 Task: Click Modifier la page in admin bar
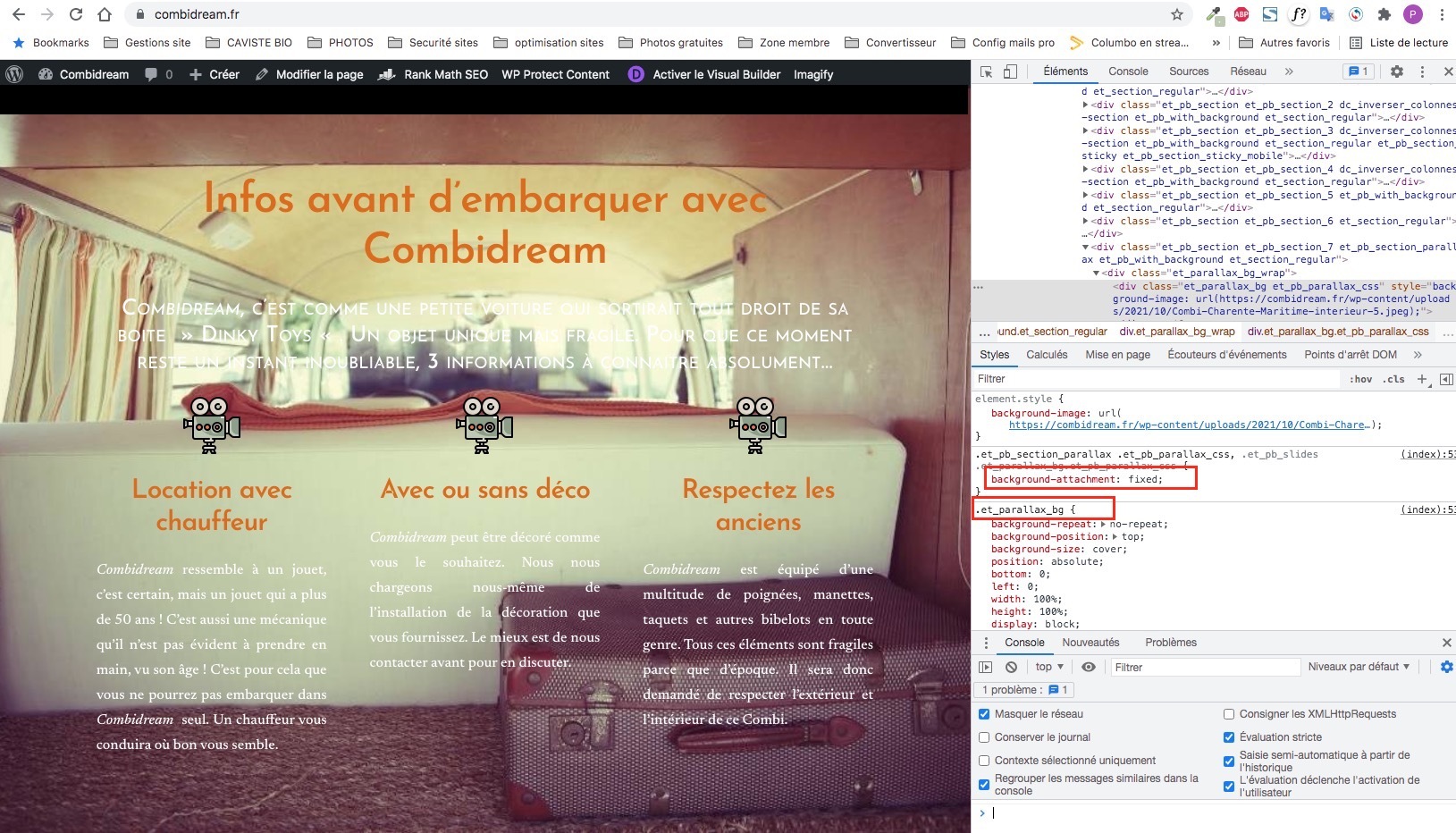click(309, 74)
